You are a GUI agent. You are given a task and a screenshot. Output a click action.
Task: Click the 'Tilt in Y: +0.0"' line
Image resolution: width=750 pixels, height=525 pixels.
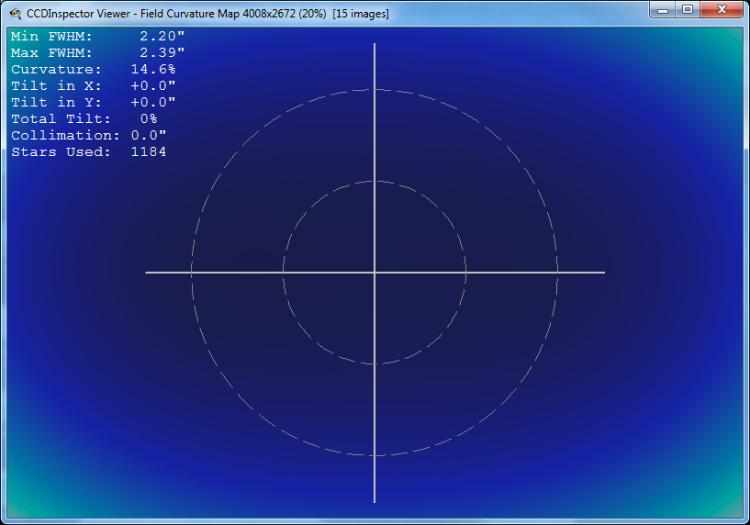coord(93,102)
